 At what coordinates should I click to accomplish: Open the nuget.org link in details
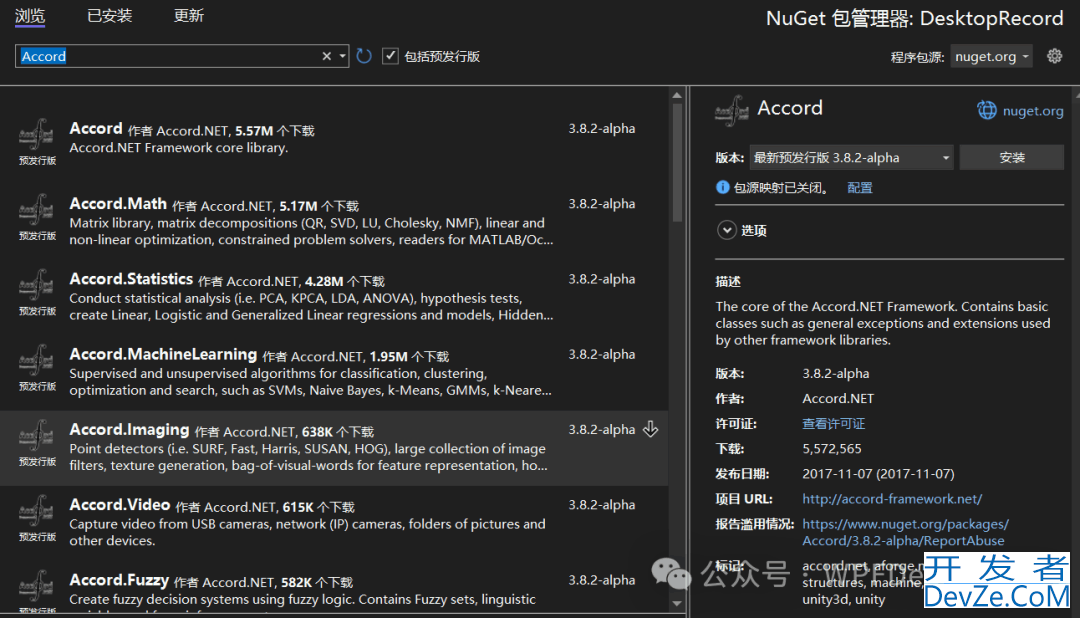coord(1032,111)
